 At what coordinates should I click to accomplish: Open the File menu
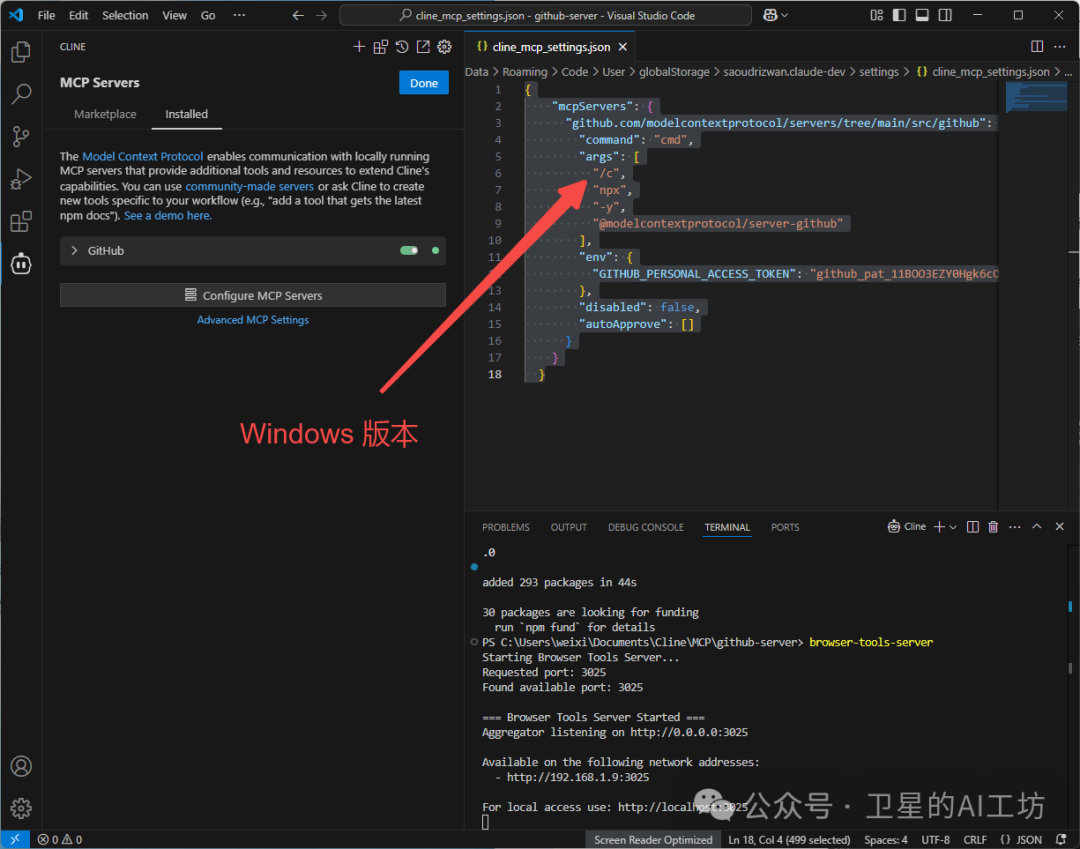pyautogui.click(x=46, y=15)
